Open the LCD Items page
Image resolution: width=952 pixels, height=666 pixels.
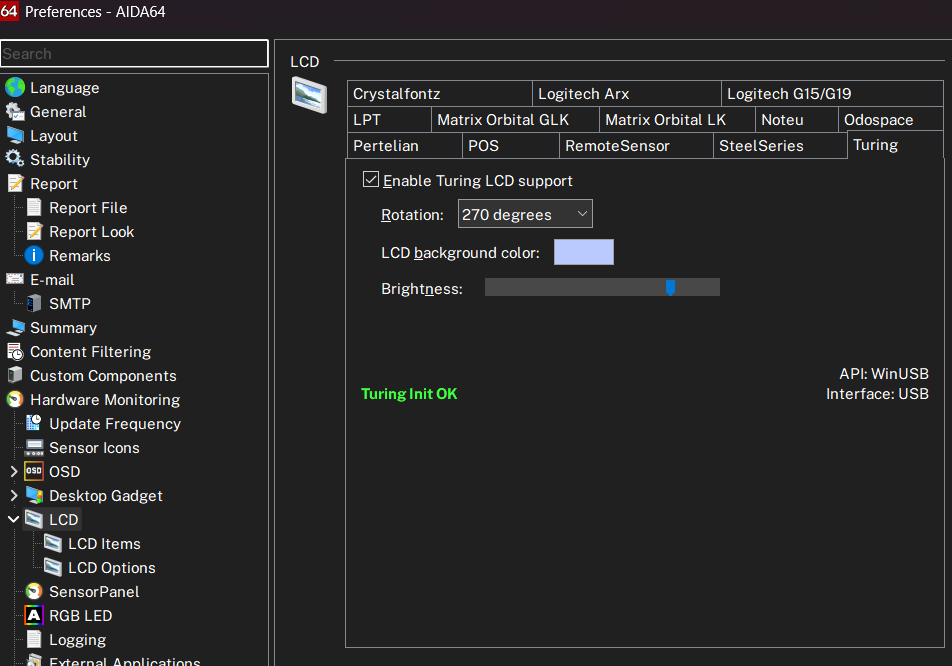[104, 543]
